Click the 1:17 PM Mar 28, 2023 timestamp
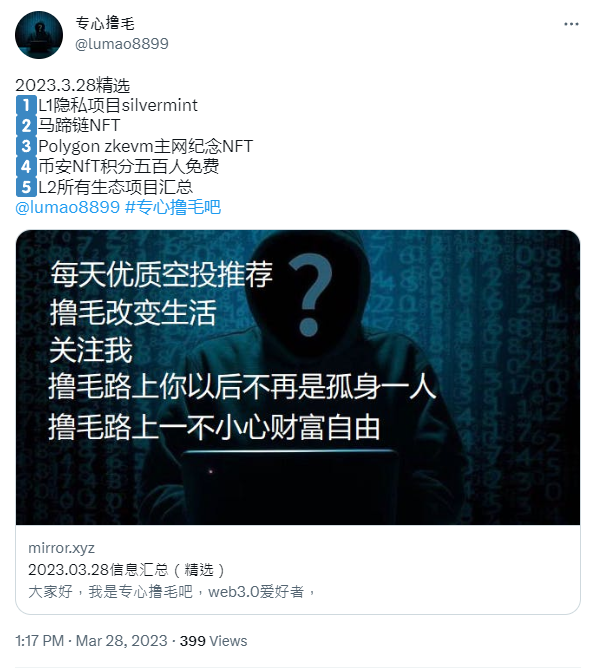The width and height of the screenshot is (596, 671). click(91, 641)
